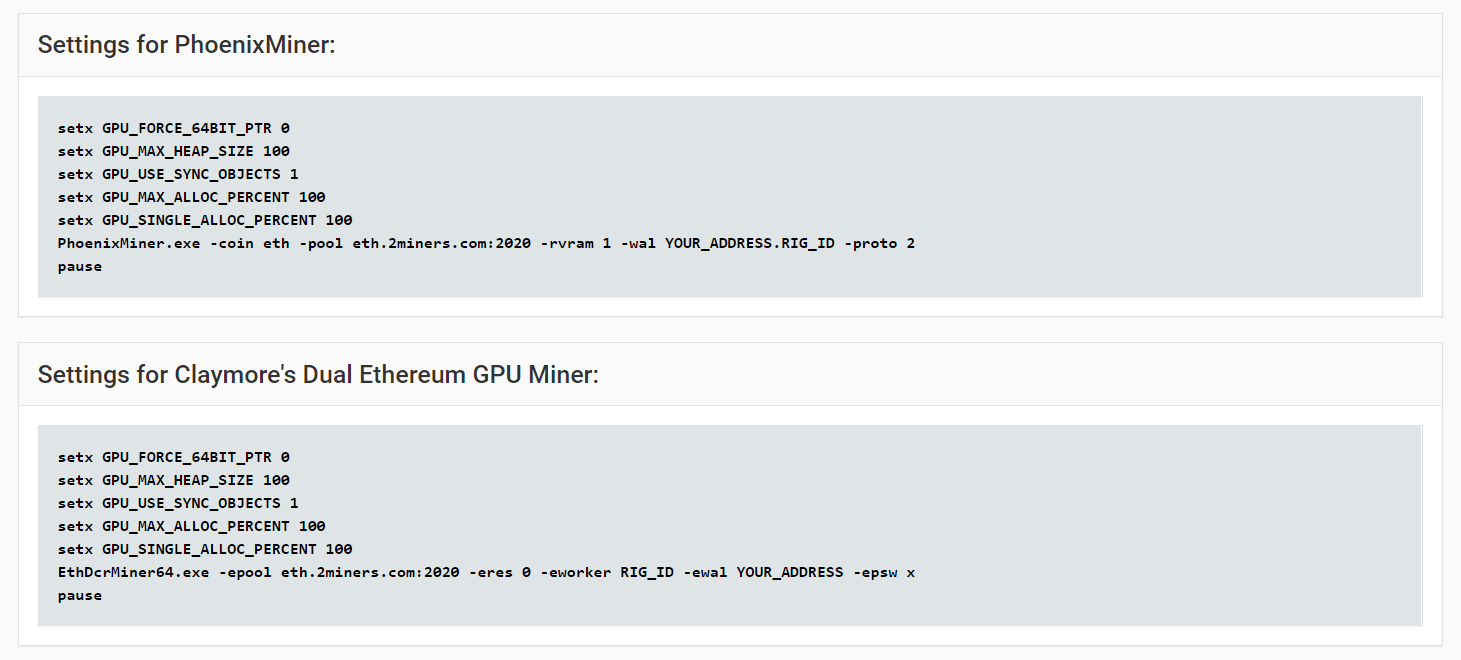The width and height of the screenshot is (1461, 660).
Task: Click GPU_MAX_HEAP_SIZE line in the Claymore code block
Action: click(173, 480)
